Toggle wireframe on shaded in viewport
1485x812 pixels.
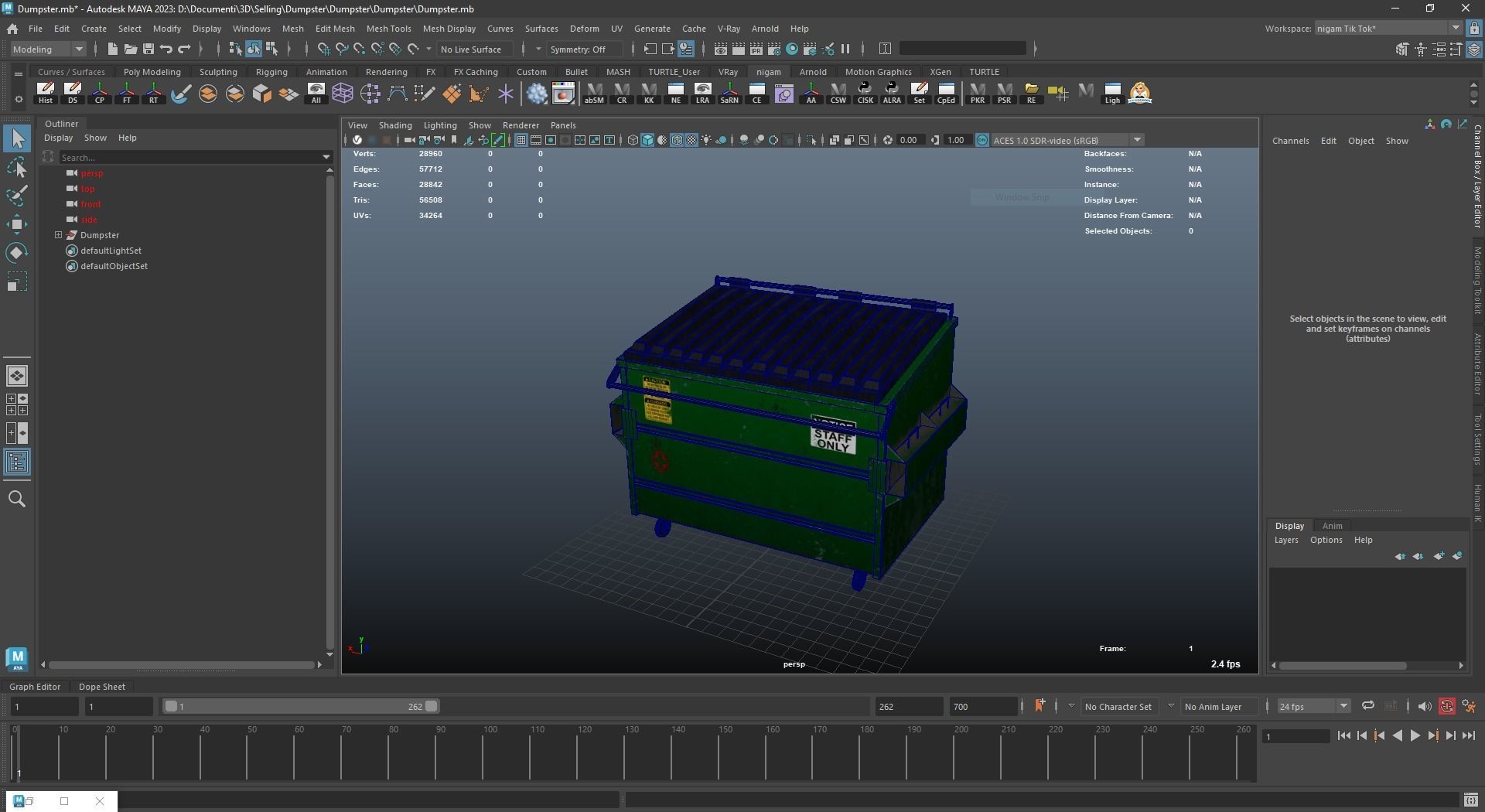(677, 140)
